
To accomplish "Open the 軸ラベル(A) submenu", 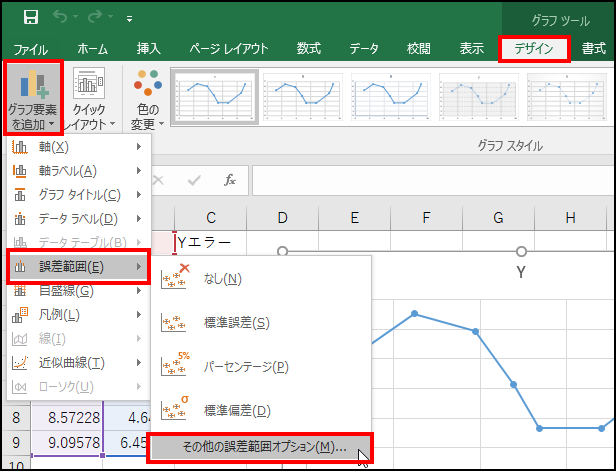I will pyautogui.click(x=79, y=171).
